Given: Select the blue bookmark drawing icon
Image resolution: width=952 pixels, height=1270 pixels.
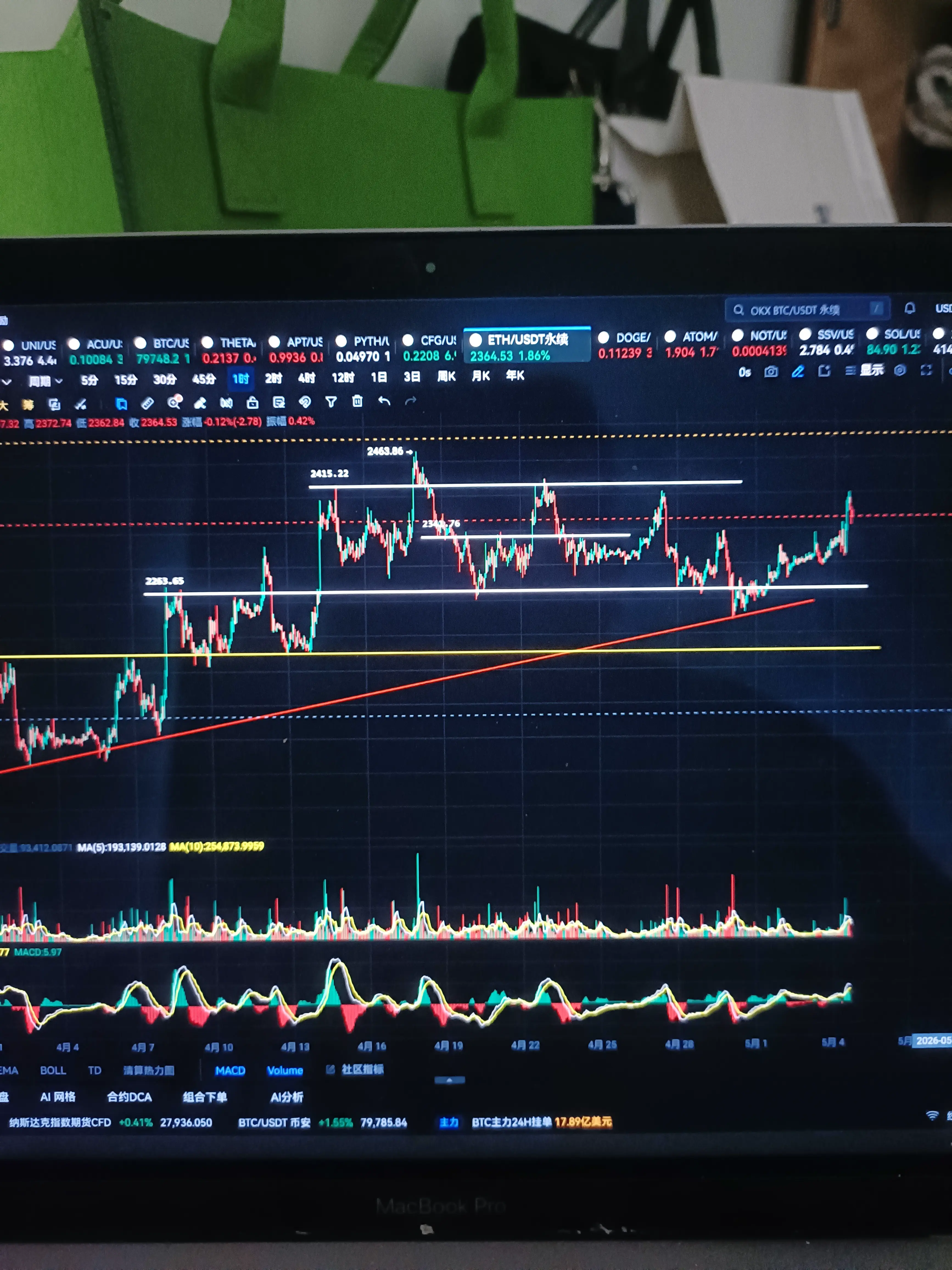Looking at the screenshot, I should tap(121, 404).
